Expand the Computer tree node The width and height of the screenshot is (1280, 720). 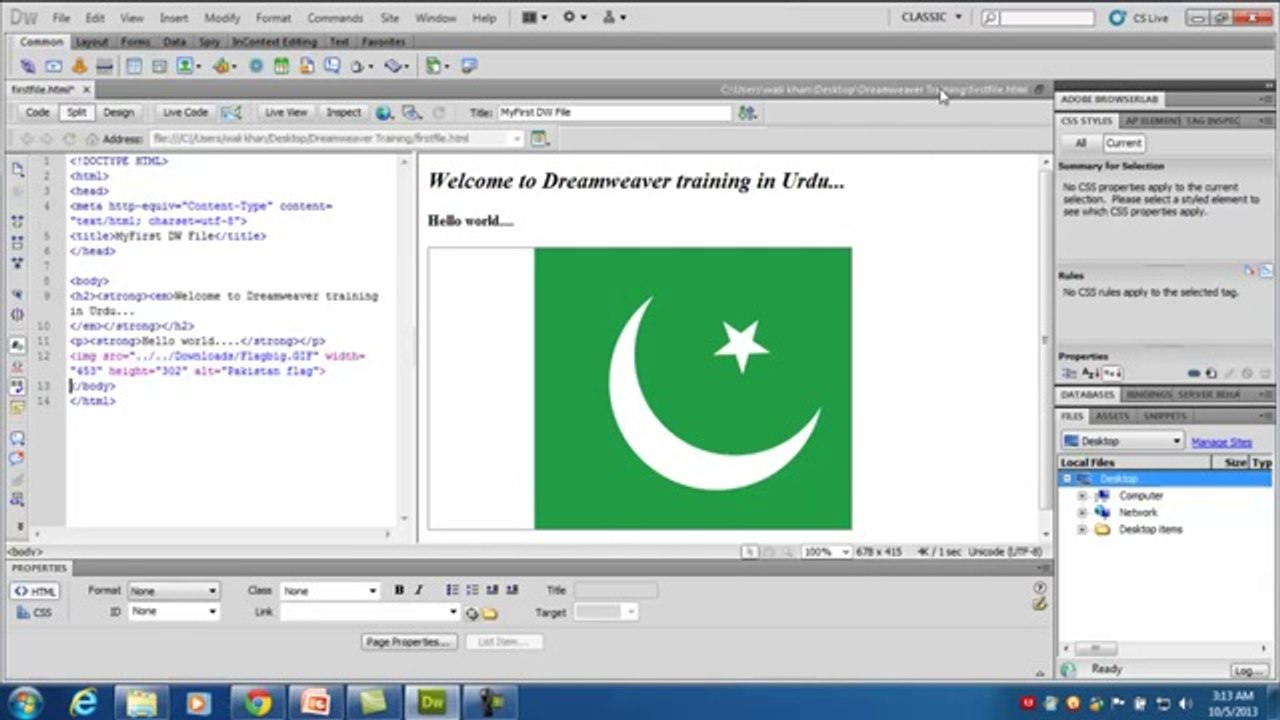pyautogui.click(x=1082, y=496)
